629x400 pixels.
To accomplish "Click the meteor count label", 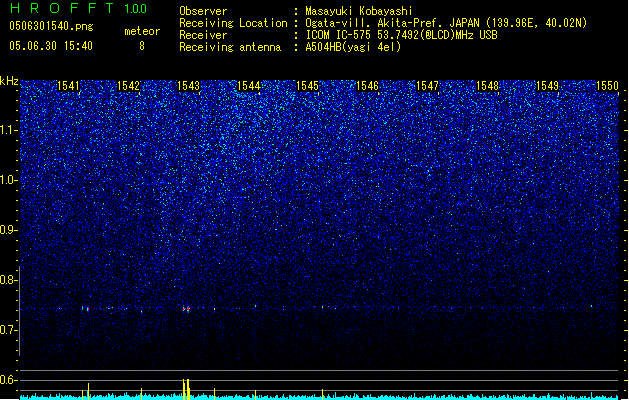I will click(142, 31).
